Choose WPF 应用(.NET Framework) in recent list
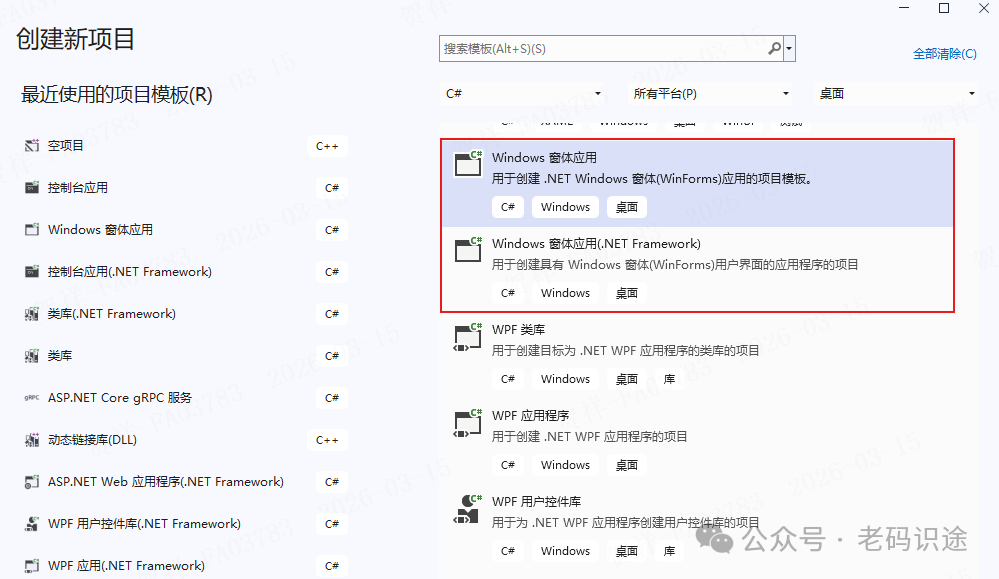Viewport: 999px width, 579px height. click(x=126, y=566)
